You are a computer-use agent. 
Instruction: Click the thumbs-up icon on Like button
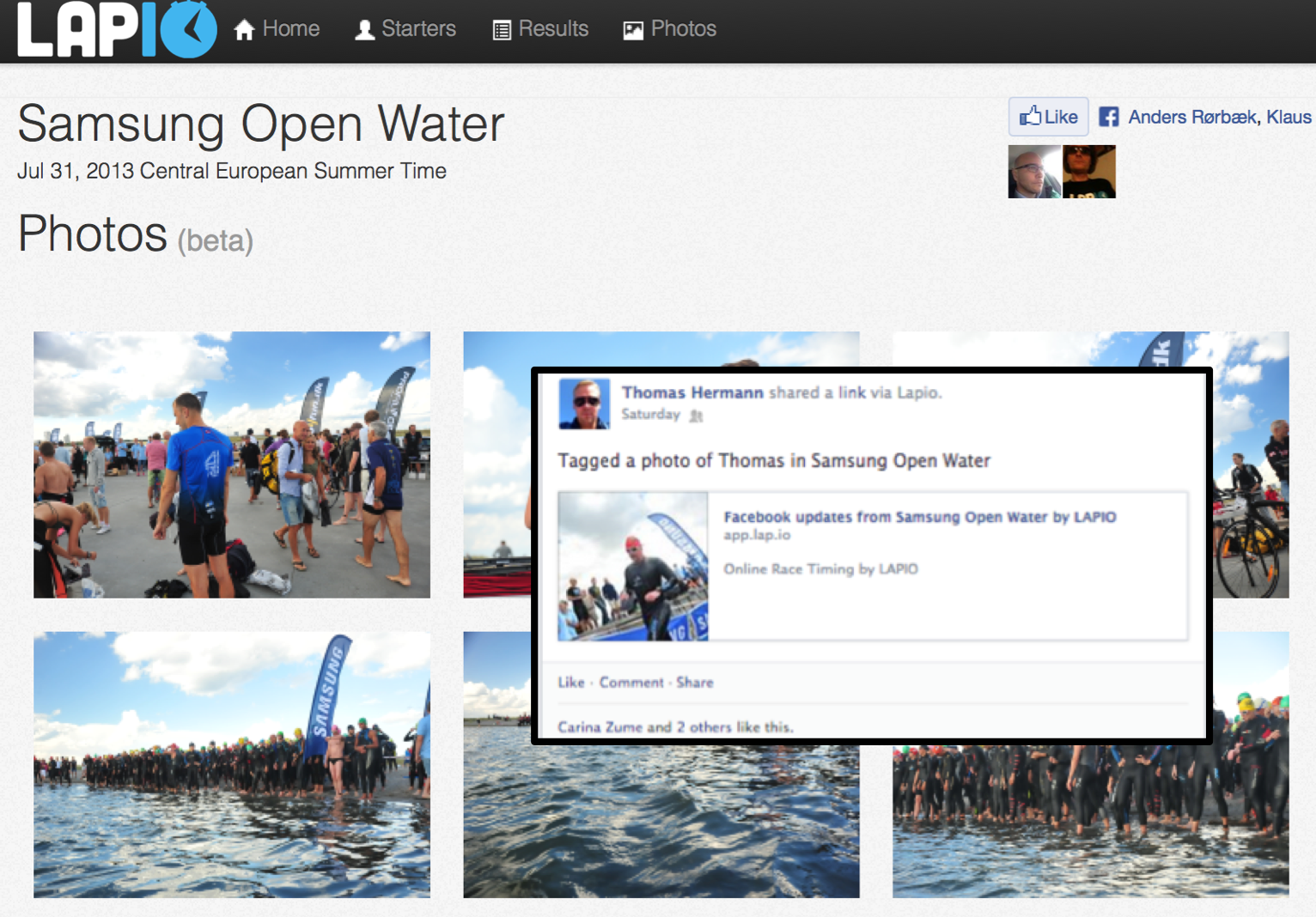(1030, 116)
